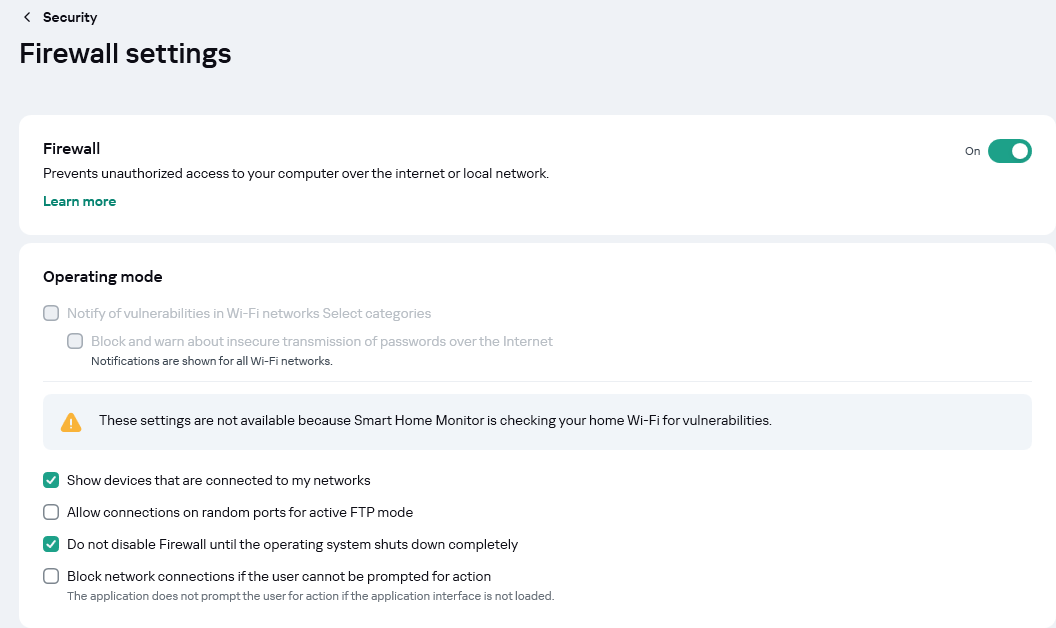This screenshot has width=1056, height=628.
Task: Click the Operating mode section heading
Action: point(102,277)
